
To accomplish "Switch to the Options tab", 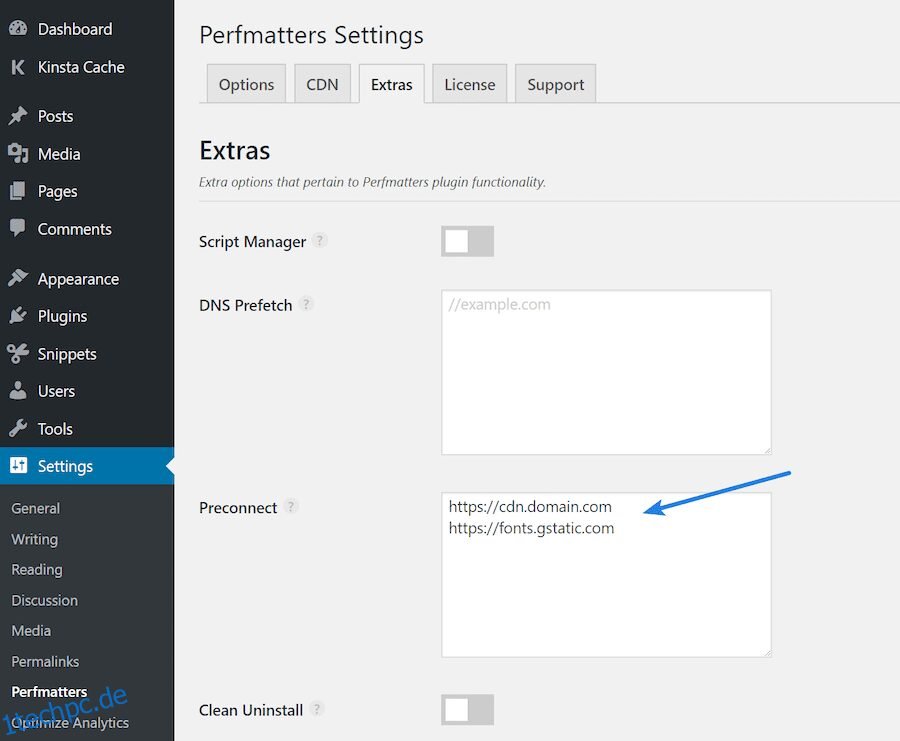I will point(246,85).
